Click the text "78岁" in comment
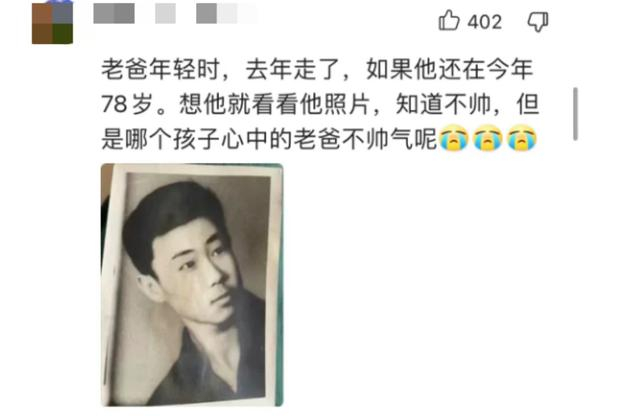Image resolution: width=640 pixels, height=416 pixels. (127, 105)
